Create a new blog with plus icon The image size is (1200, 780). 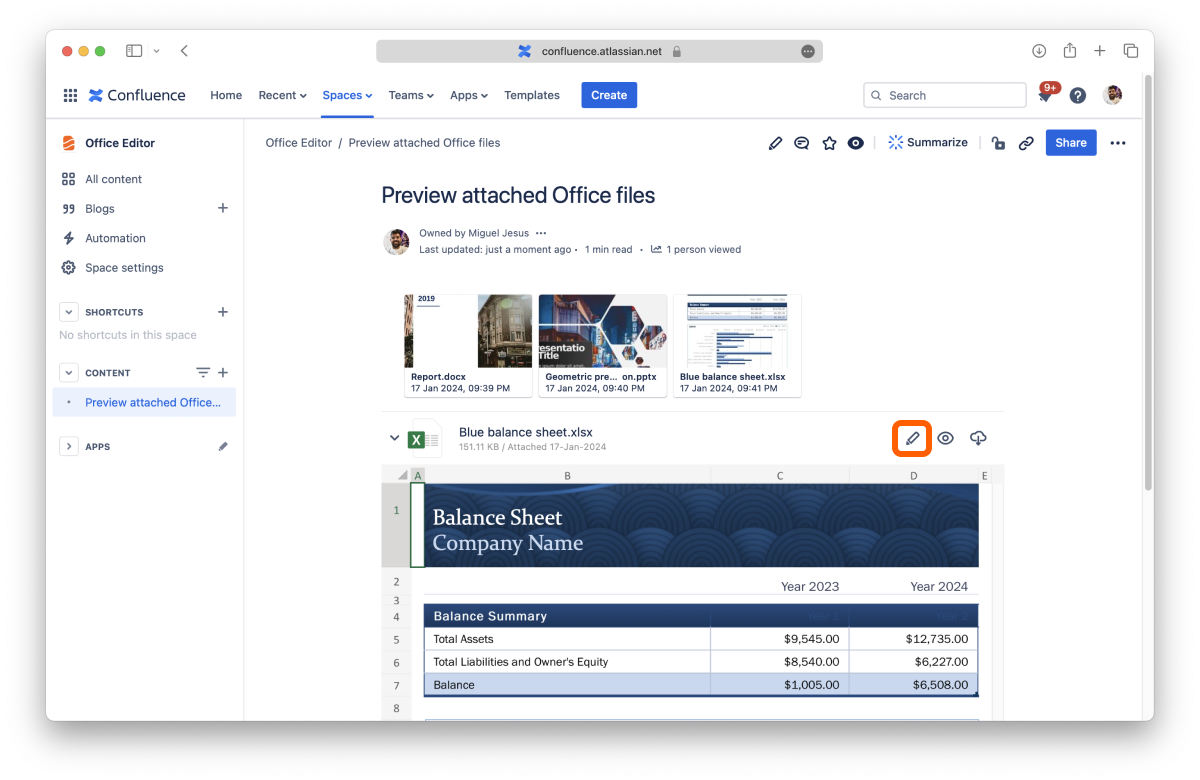pos(223,208)
